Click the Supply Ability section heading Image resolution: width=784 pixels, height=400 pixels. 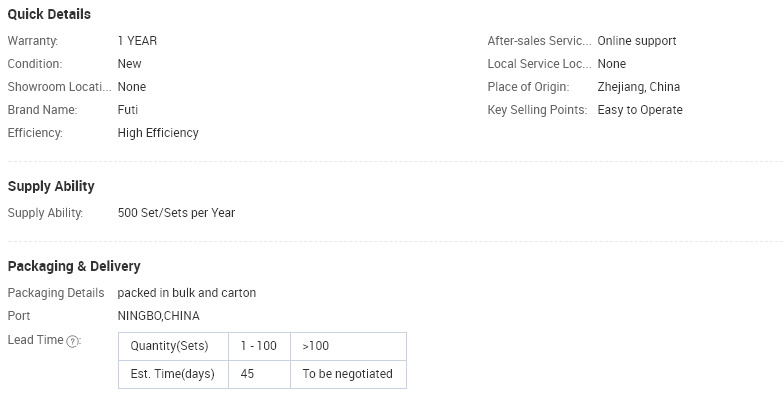(51, 186)
